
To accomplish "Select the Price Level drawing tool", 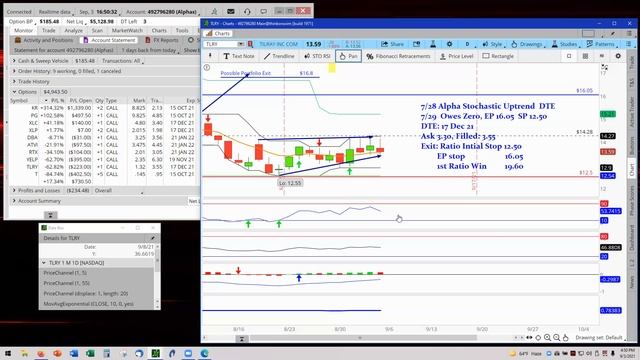I will tap(457, 56).
